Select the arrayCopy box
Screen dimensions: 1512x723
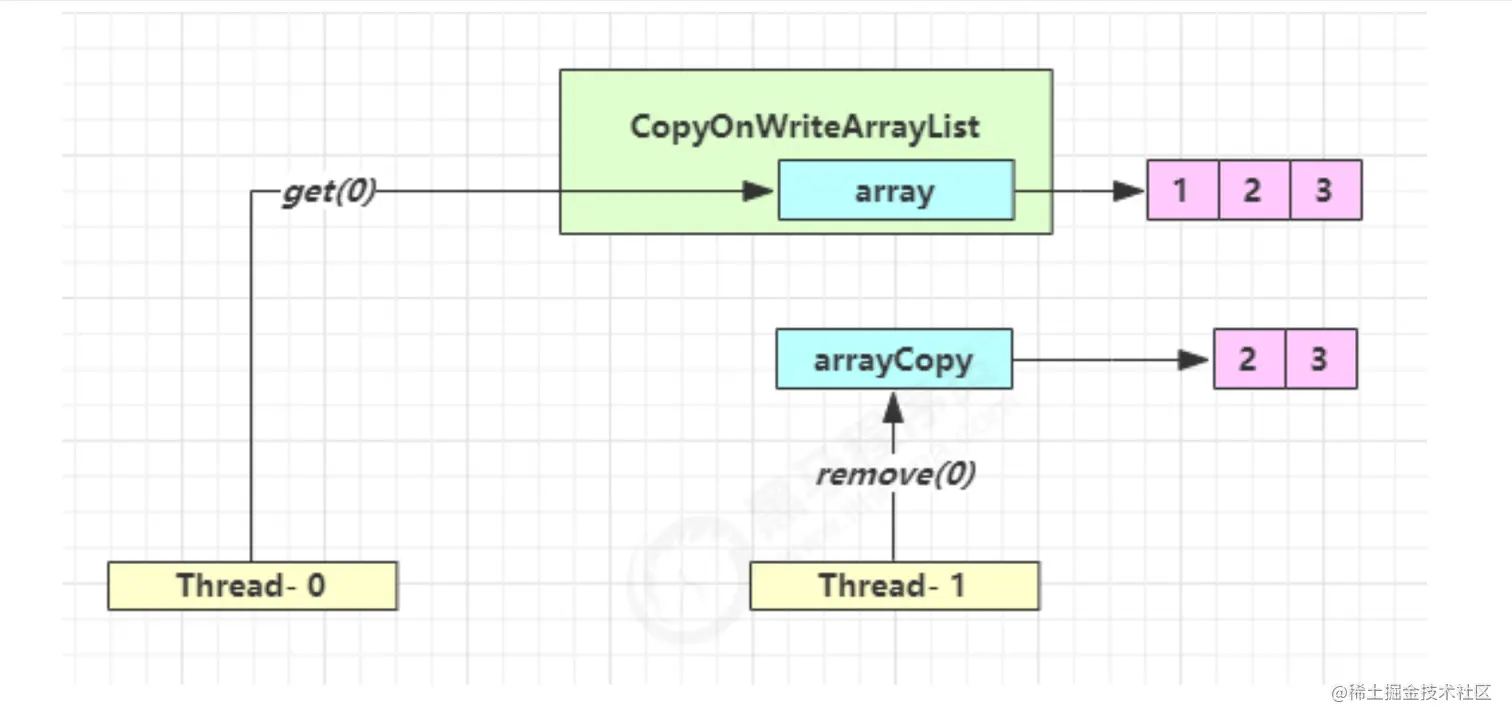[894, 359]
